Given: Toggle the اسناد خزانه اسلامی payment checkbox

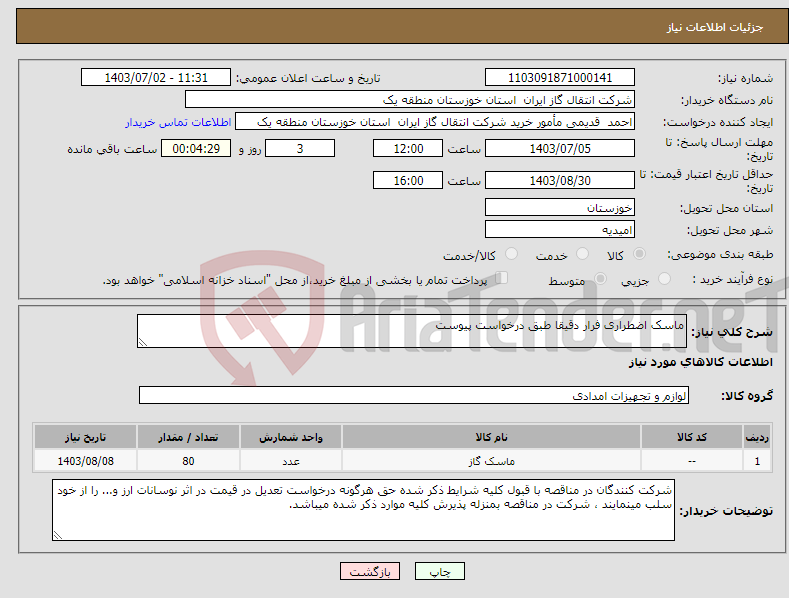Looking at the screenshot, I should point(501,277).
